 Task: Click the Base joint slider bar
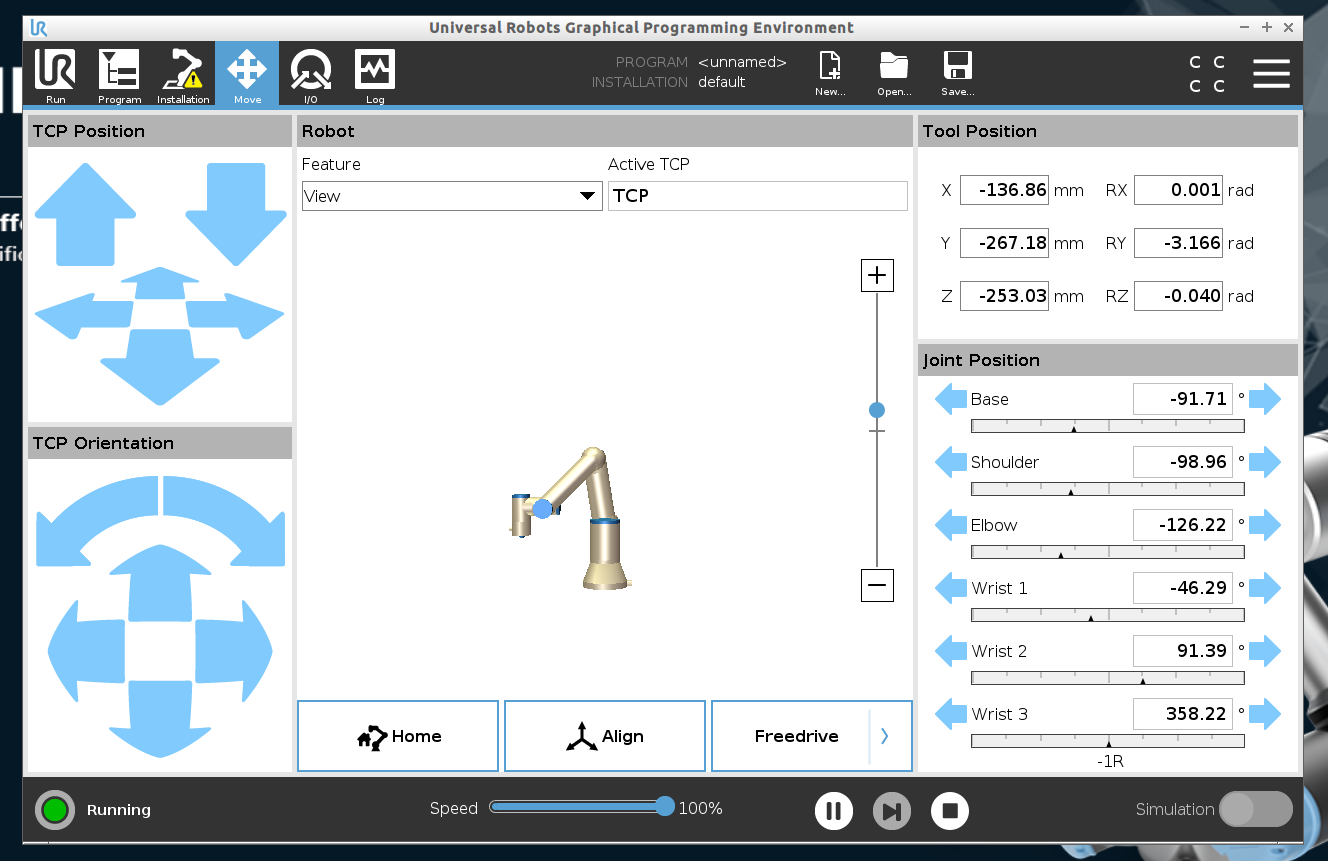(x=1108, y=426)
